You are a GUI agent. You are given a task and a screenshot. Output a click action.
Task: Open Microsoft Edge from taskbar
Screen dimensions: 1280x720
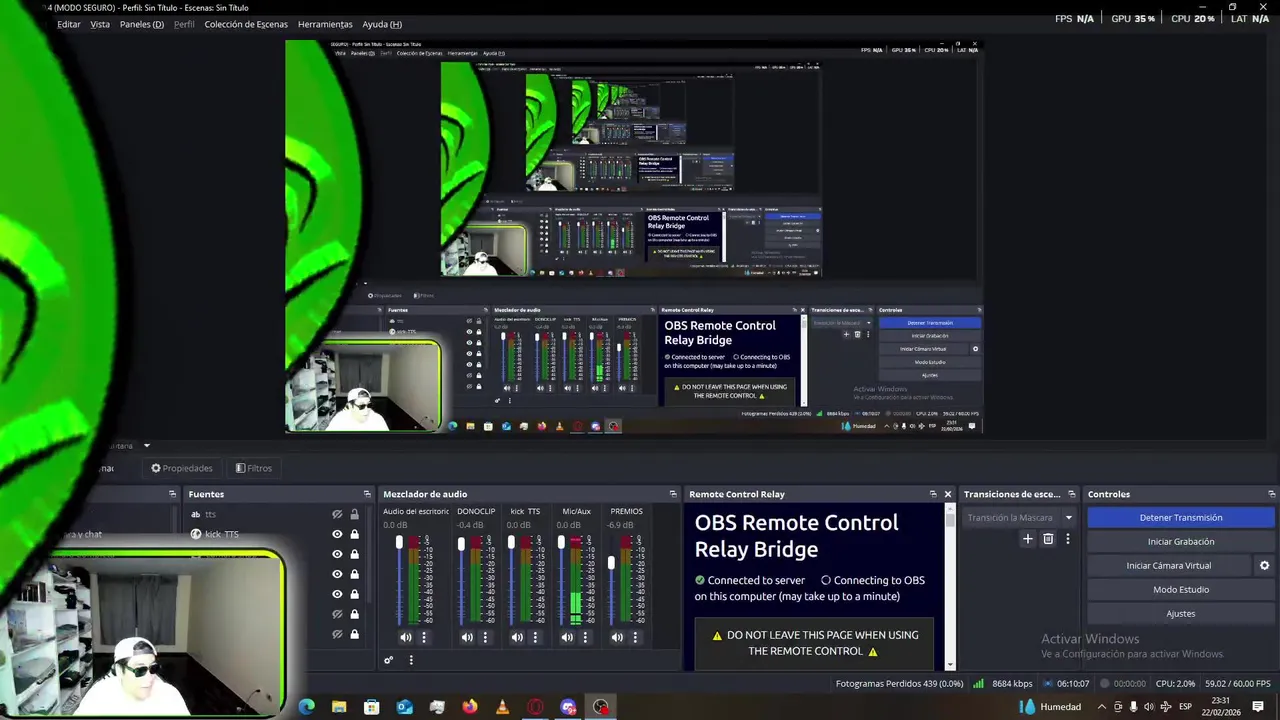(x=307, y=707)
